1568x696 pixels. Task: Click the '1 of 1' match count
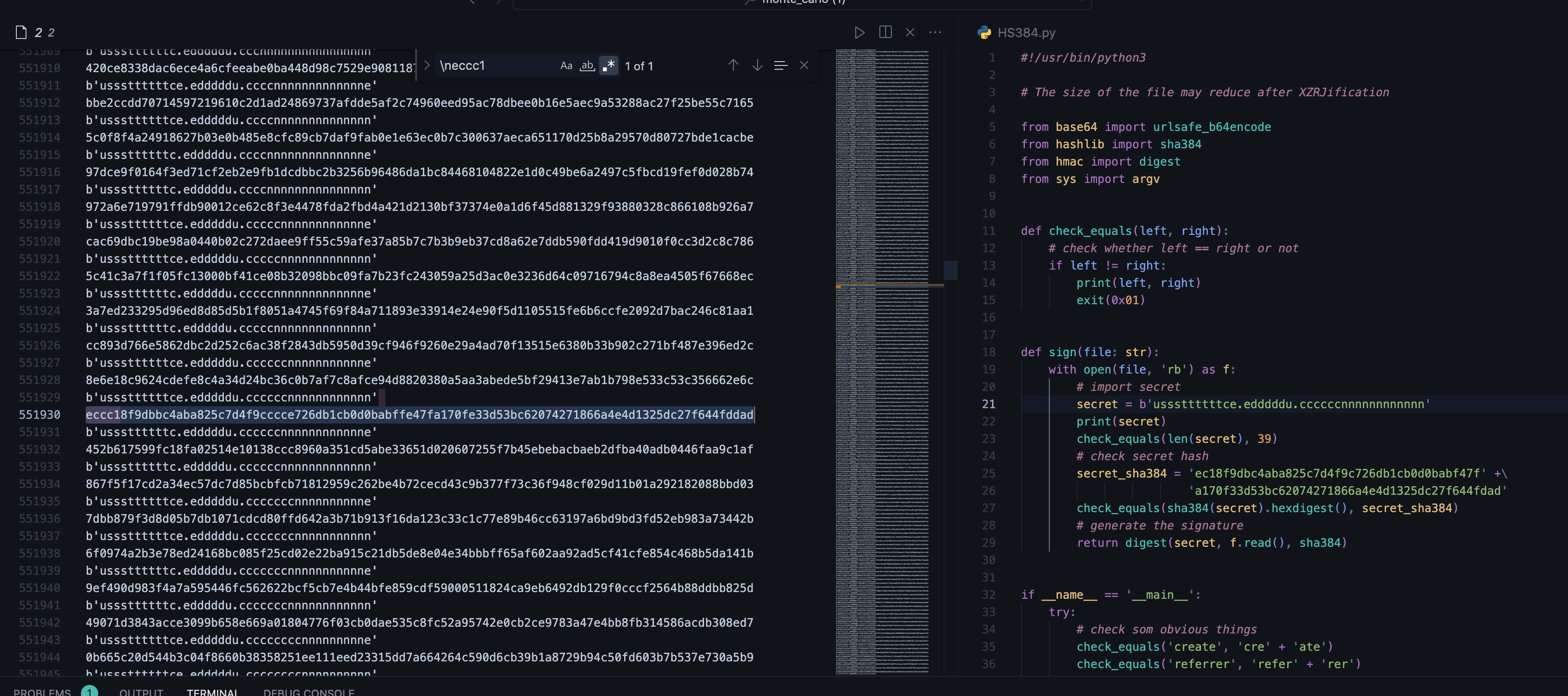tap(639, 66)
